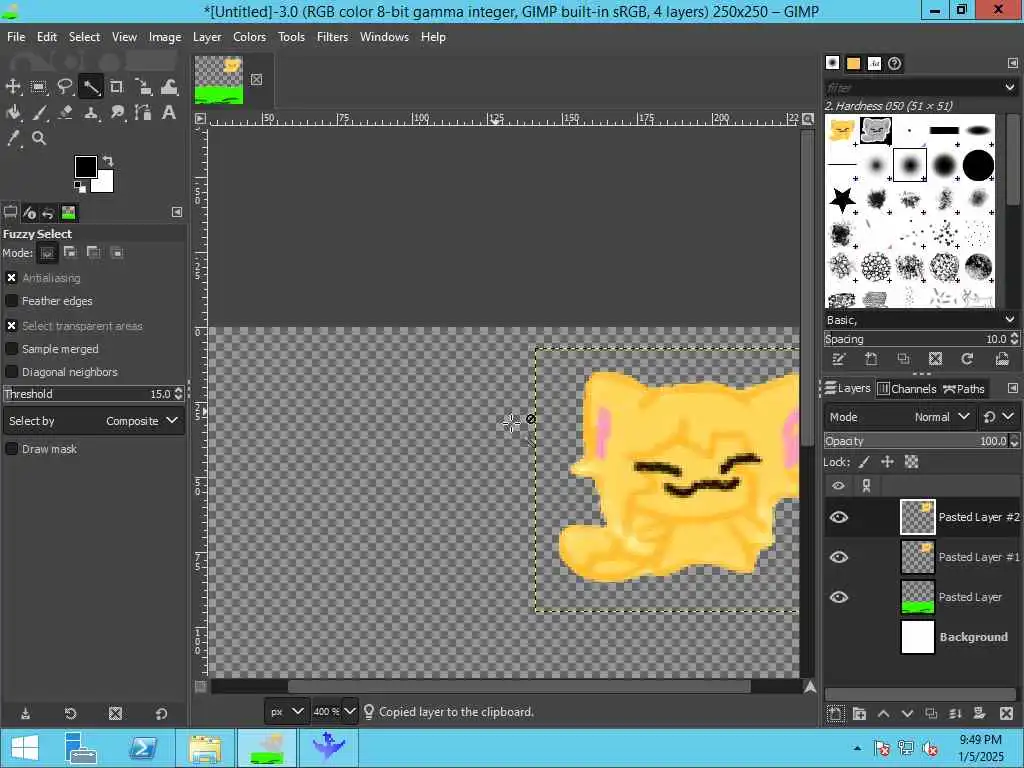Select the Unified Transform tool

click(x=143, y=87)
